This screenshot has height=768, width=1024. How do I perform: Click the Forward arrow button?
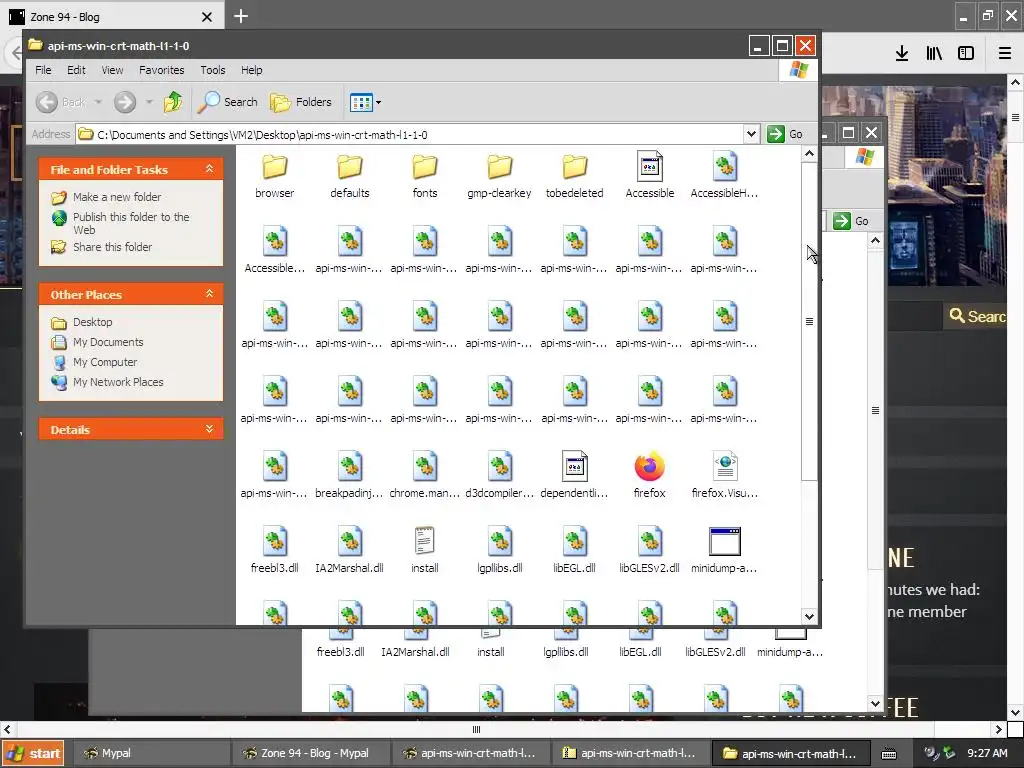[x=125, y=102]
